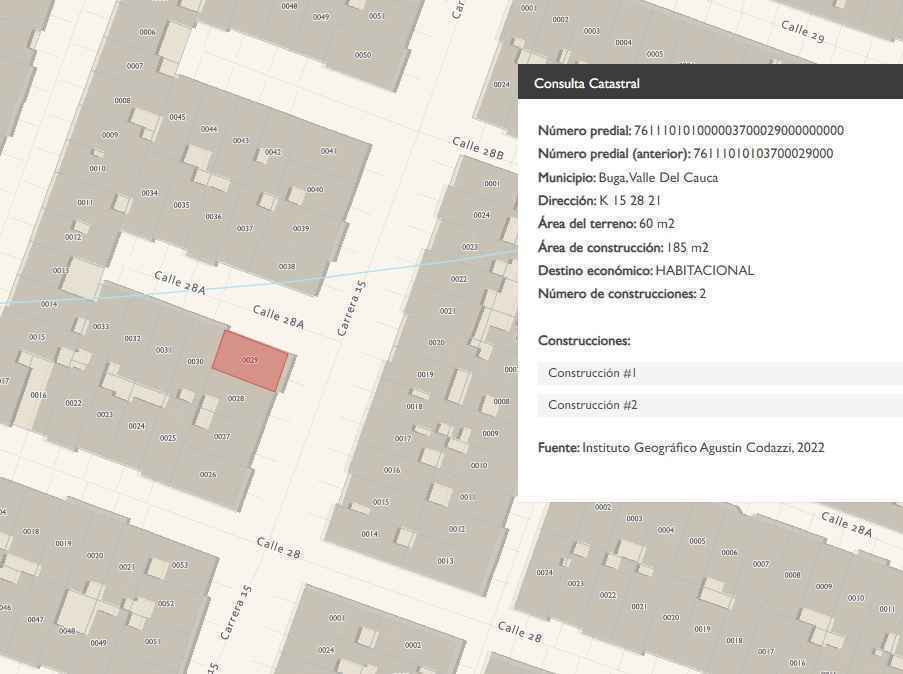
Task: Click parcel 0050 at the top
Action: click(x=362, y=55)
